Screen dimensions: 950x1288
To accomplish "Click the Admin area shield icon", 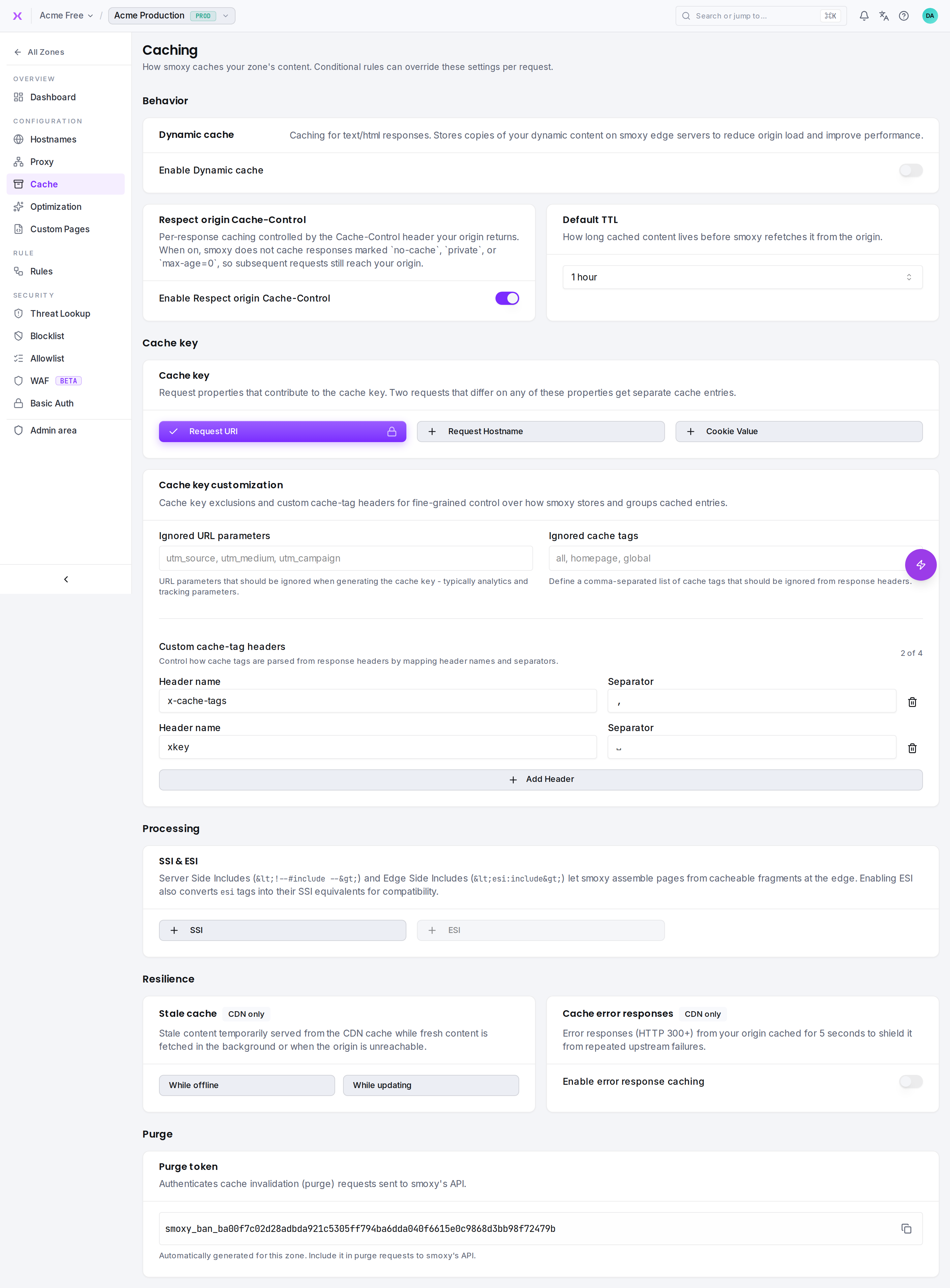I will (18, 430).
